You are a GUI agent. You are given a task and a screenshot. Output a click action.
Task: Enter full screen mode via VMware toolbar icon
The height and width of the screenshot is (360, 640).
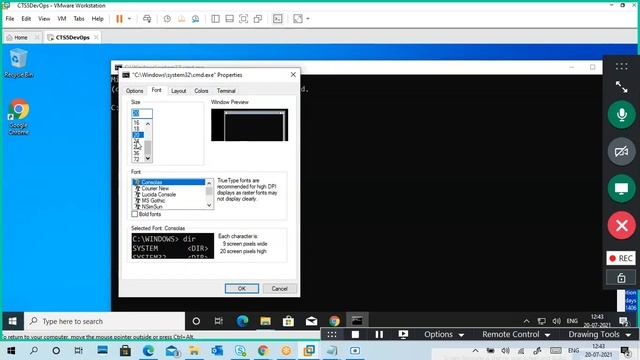pyautogui.click(x=243, y=19)
